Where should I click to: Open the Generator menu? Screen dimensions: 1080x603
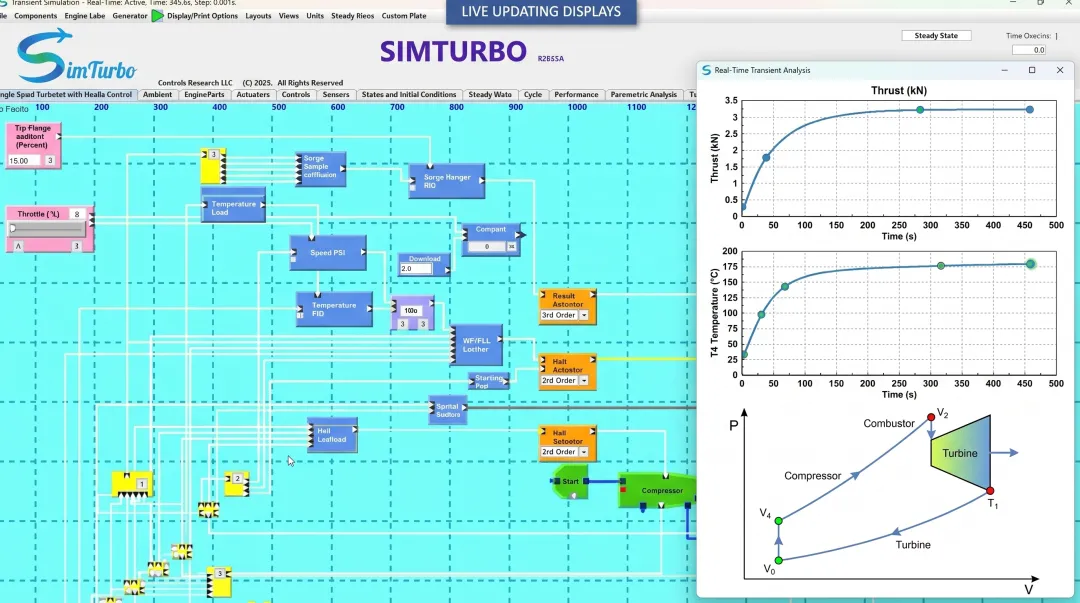coord(129,16)
